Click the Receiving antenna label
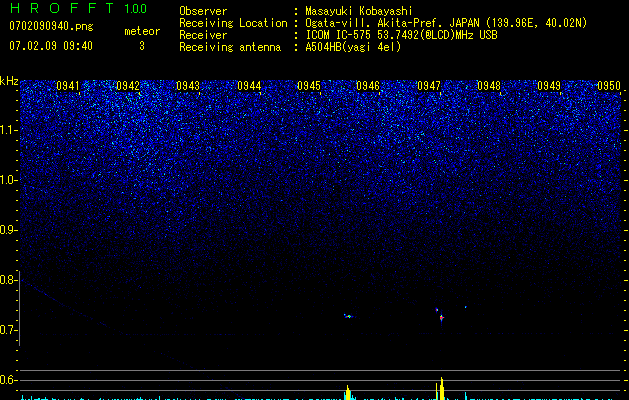 click(x=230, y=47)
